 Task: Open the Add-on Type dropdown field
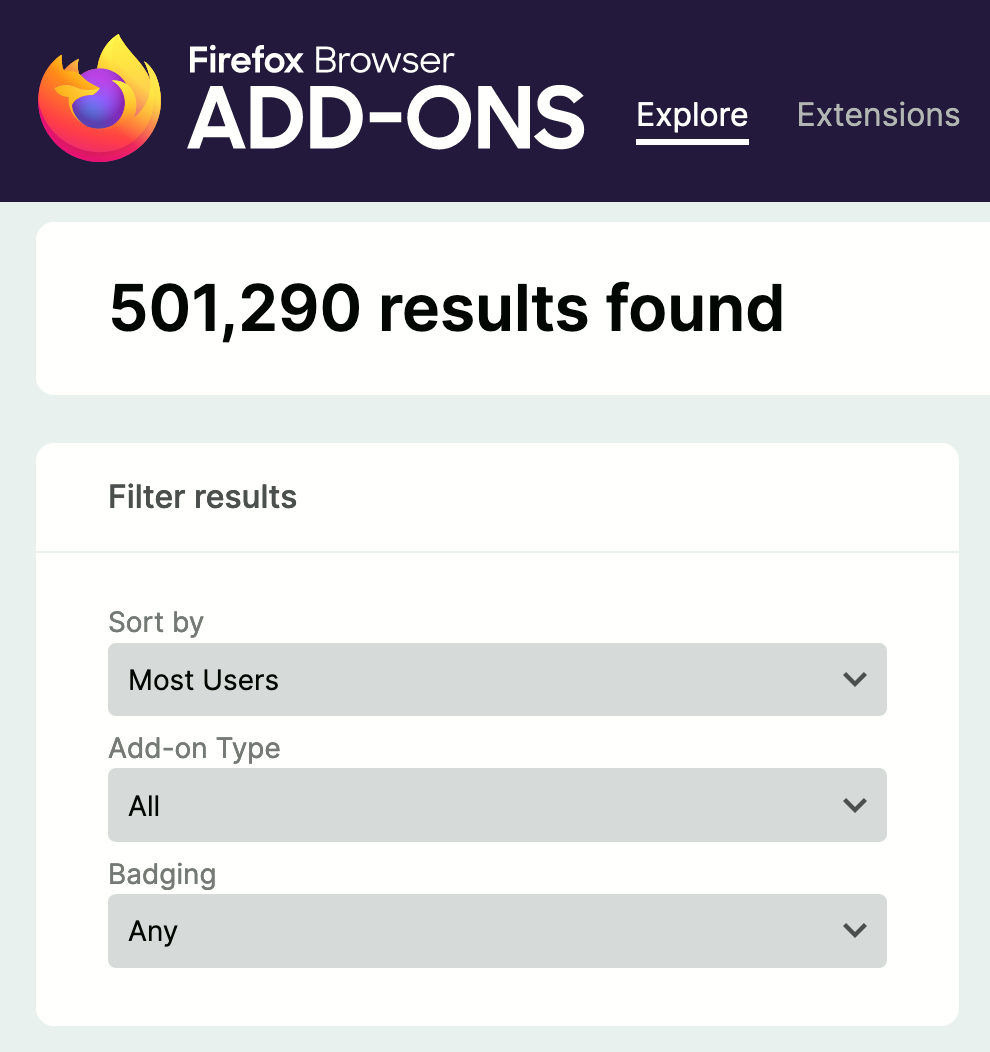(x=496, y=806)
